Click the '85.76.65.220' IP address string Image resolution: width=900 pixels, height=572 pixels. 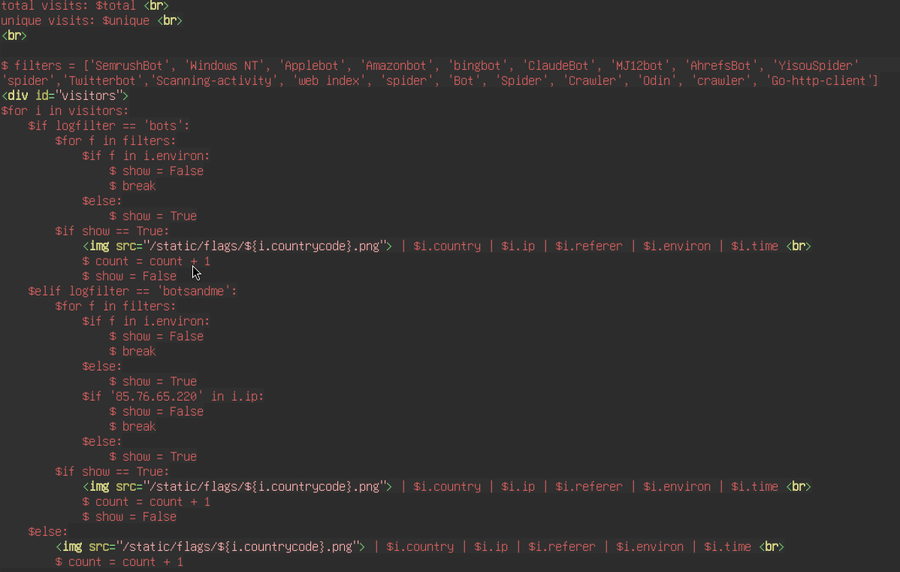pyautogui.click(x=156, y=396)
